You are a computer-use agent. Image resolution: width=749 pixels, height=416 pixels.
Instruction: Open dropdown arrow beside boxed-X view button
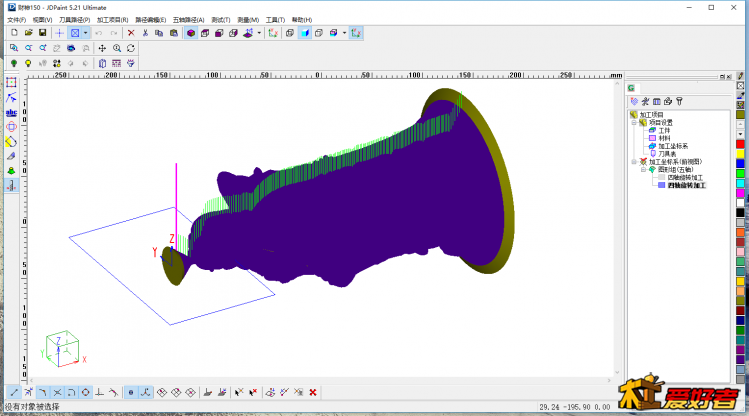tap(86, 33)
